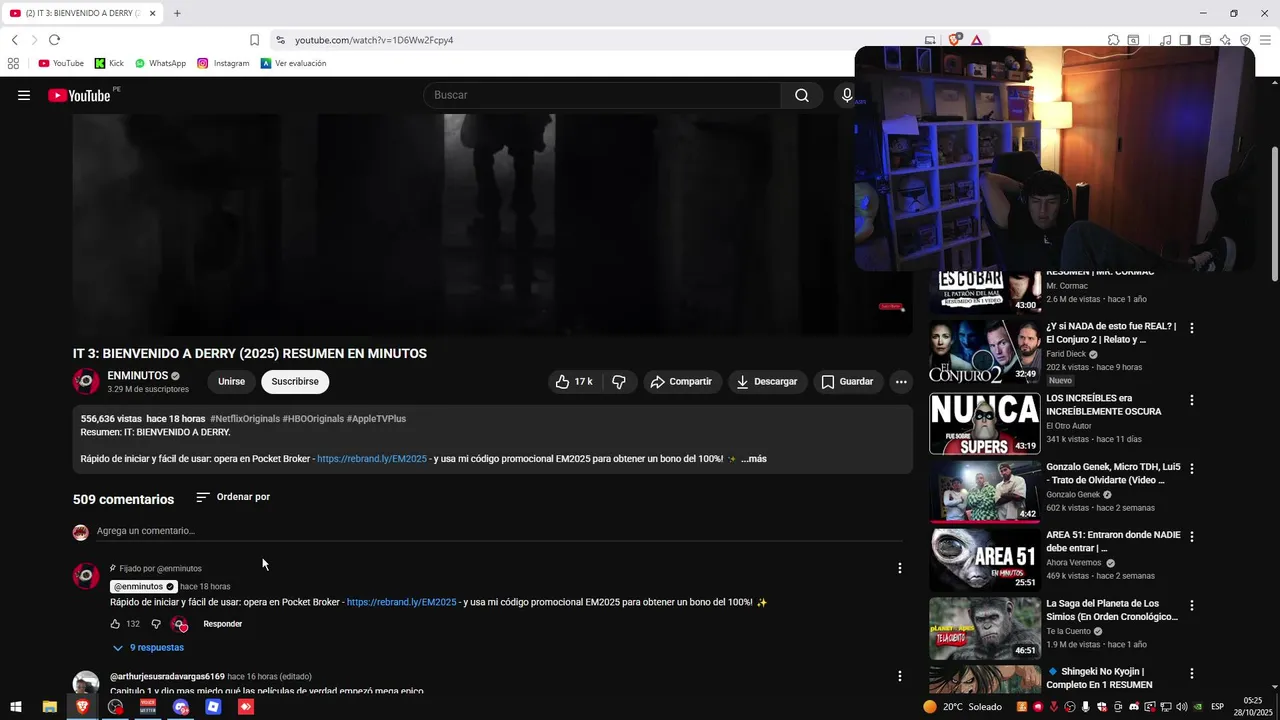Open the Ordenar por sort menu
Screen dimensions: 1280x720
click(233, 497)
